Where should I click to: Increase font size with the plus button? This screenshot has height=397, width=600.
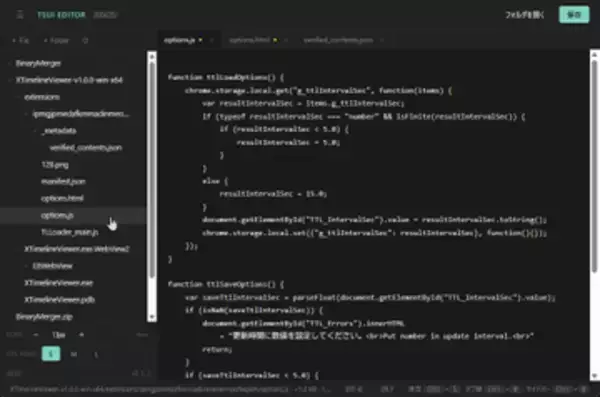coord(81,335)
